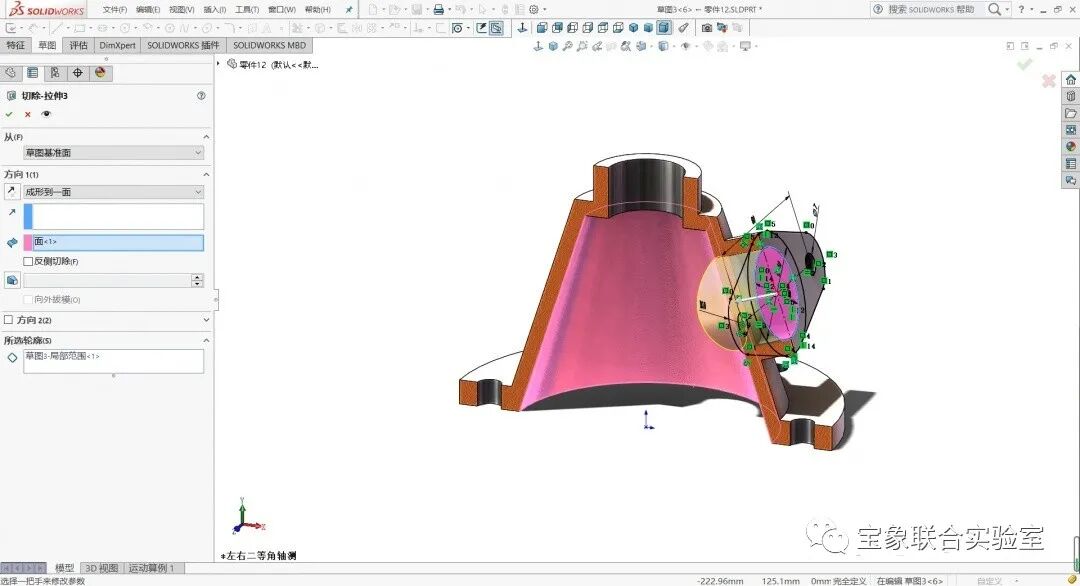Open the 文件 menu
This screenshot has height=586, width=1080.
coord(115,10)
